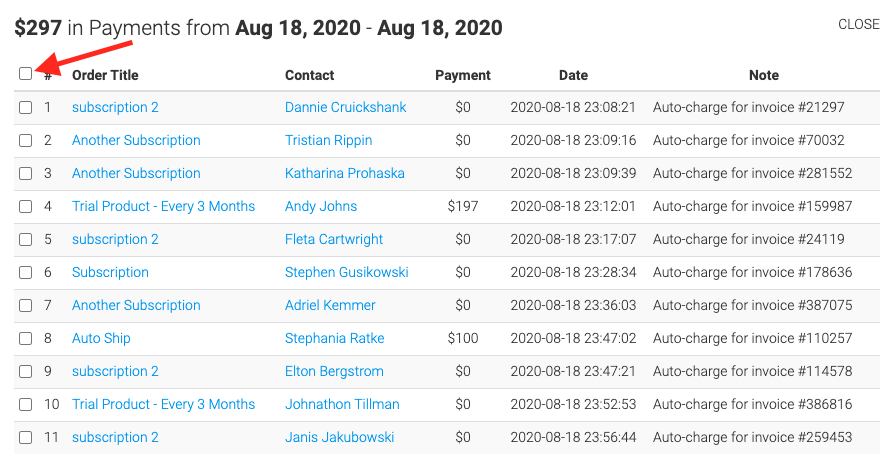
Task: Open contact Dannie Cruickshank
Action: click(x=346, y=107)
